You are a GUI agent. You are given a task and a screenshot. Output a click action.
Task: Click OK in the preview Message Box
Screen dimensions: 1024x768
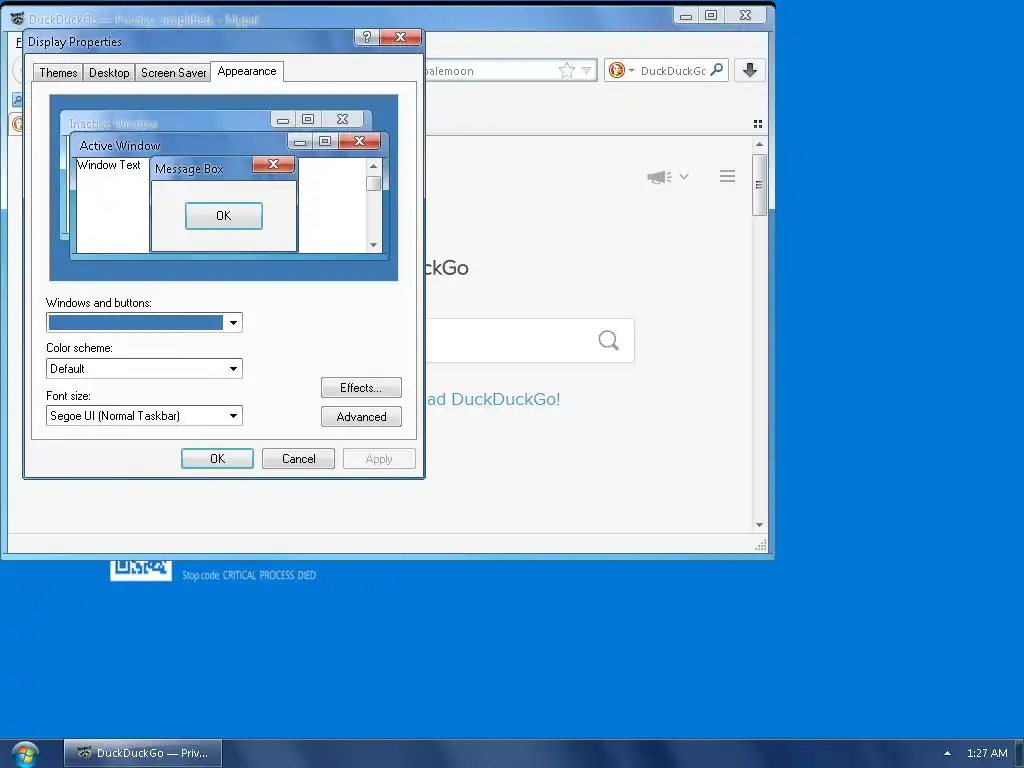[x=224, y=216]
